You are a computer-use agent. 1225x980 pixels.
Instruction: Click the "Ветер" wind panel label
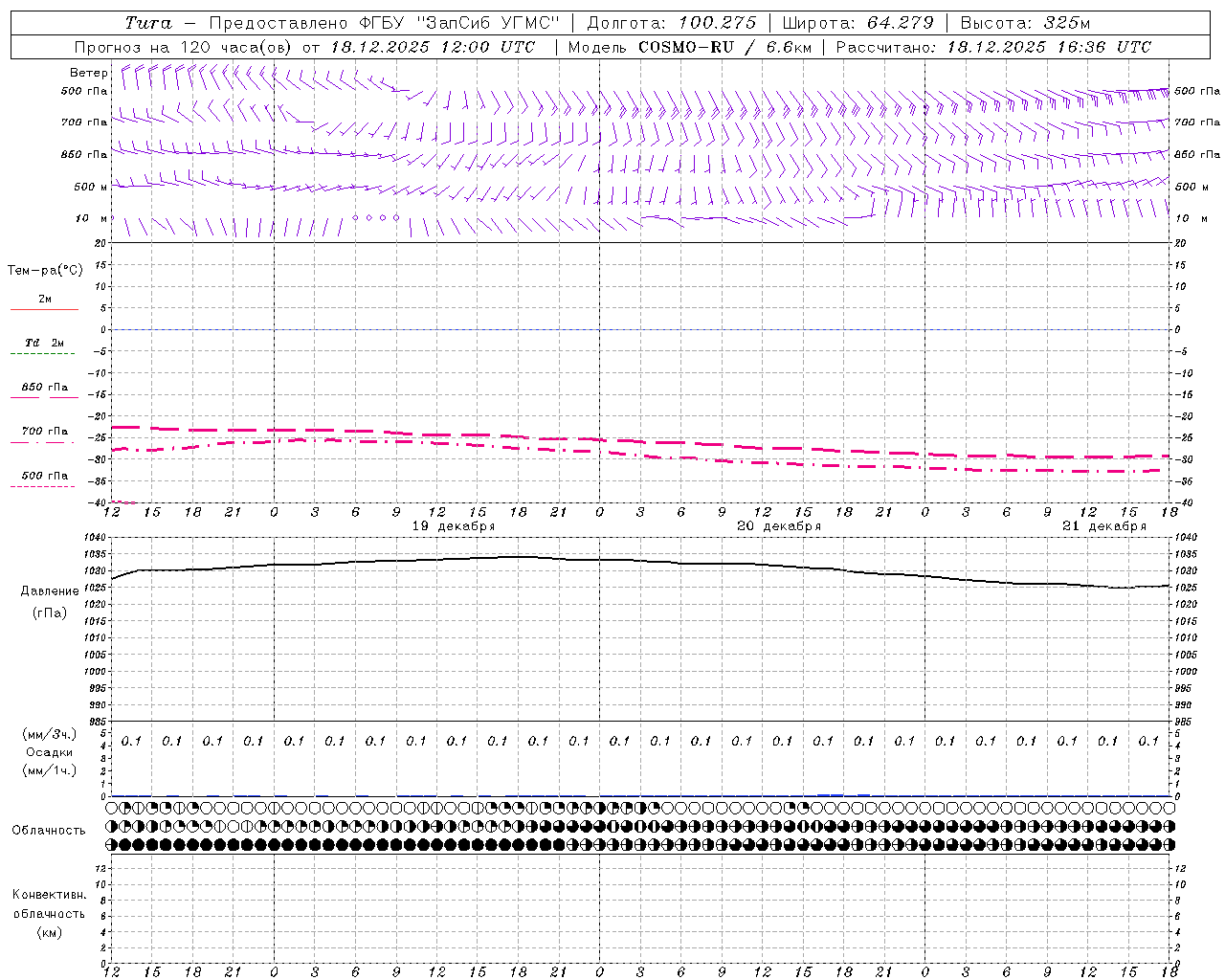coord(89,73)
